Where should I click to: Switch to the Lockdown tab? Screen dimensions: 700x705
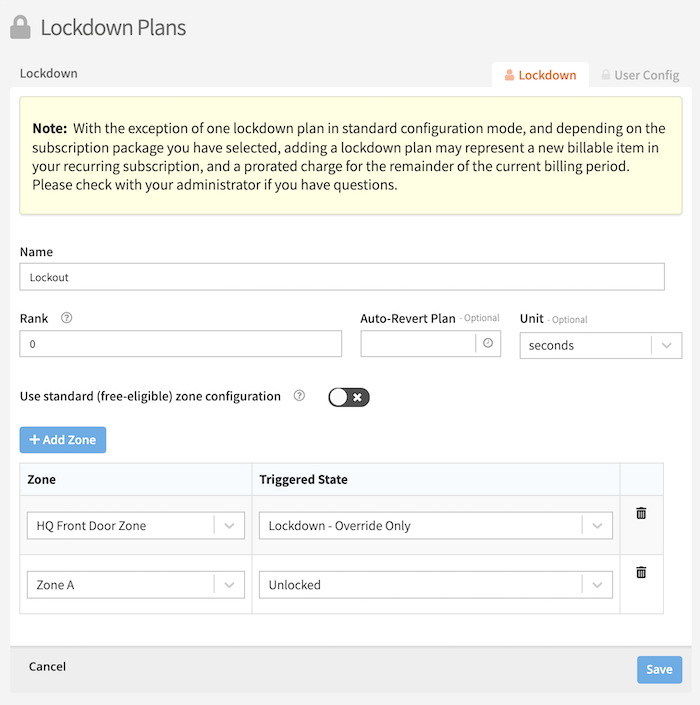coord(540,75)
